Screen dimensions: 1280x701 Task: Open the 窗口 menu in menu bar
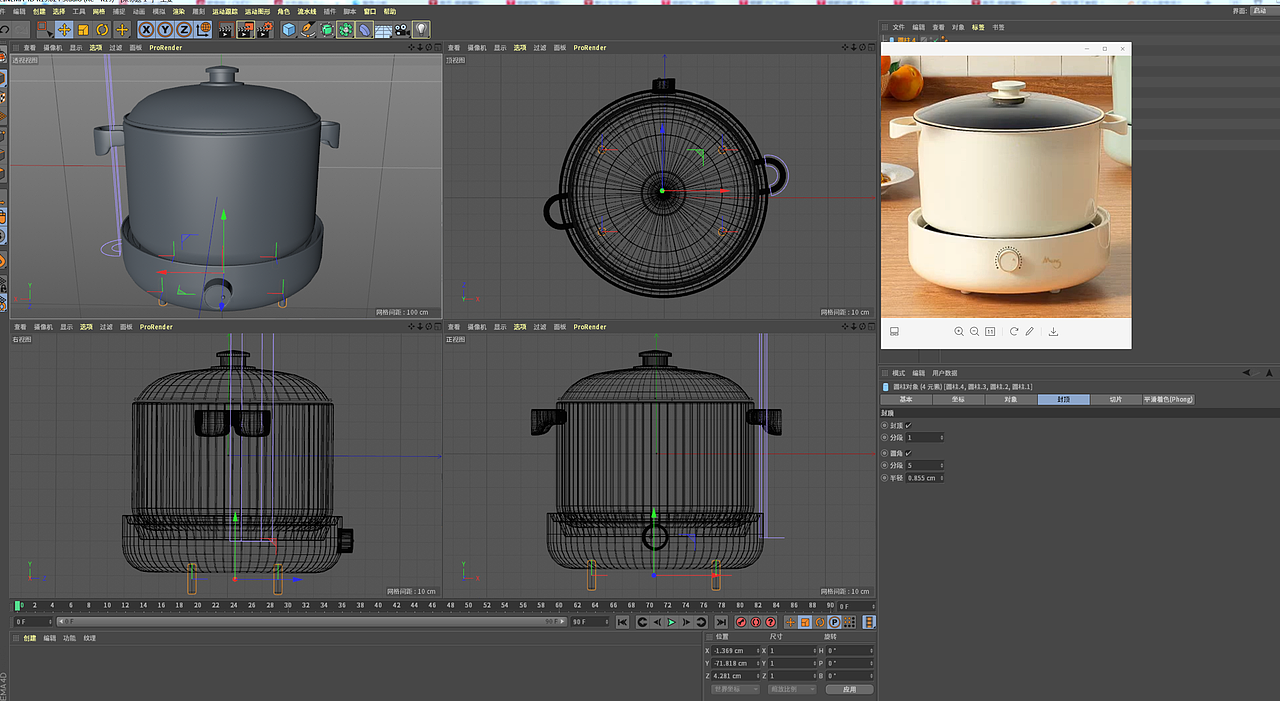[x=369, y=12]
